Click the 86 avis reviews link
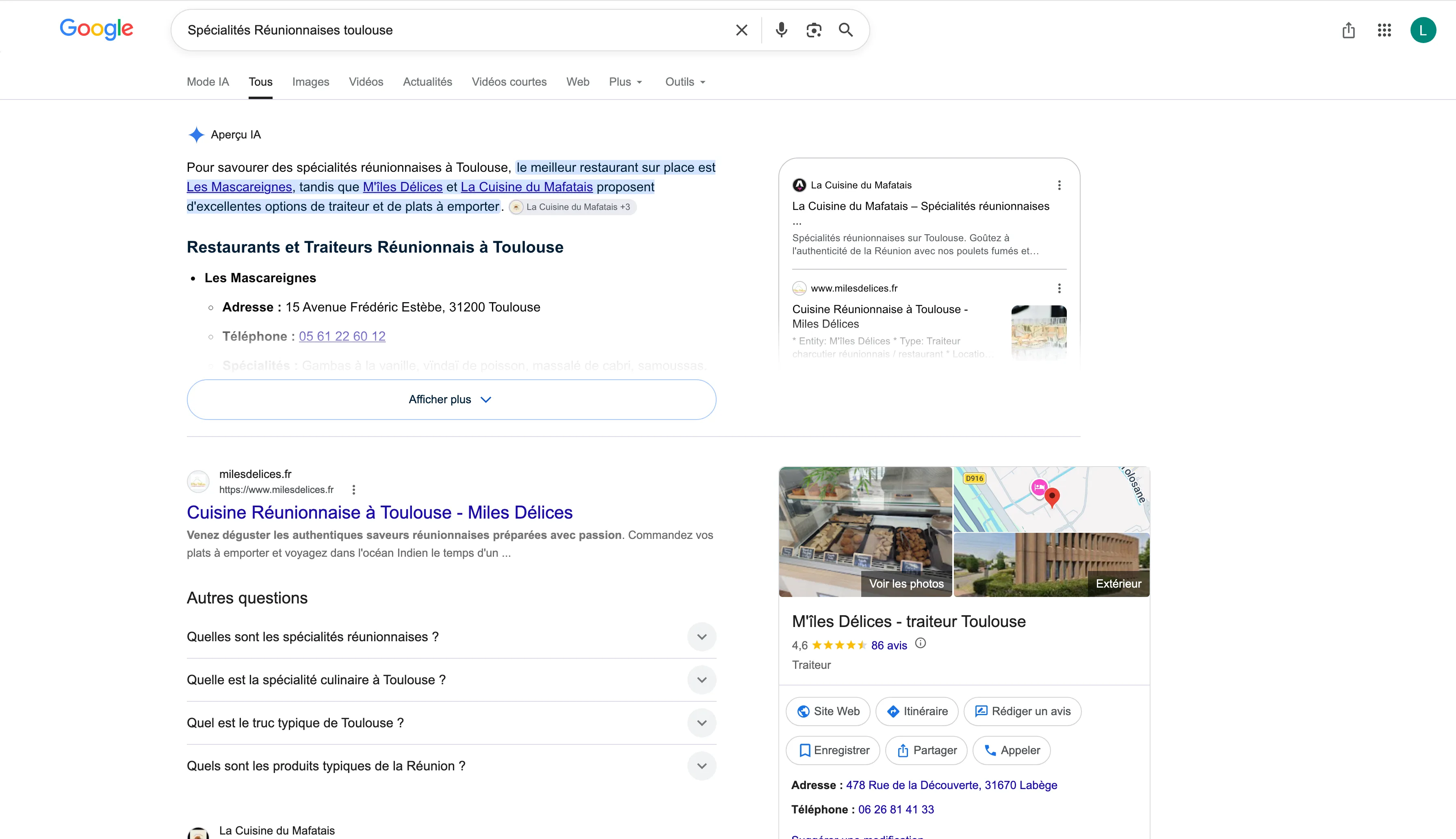The image size is (1456, 839). (889, 645)
